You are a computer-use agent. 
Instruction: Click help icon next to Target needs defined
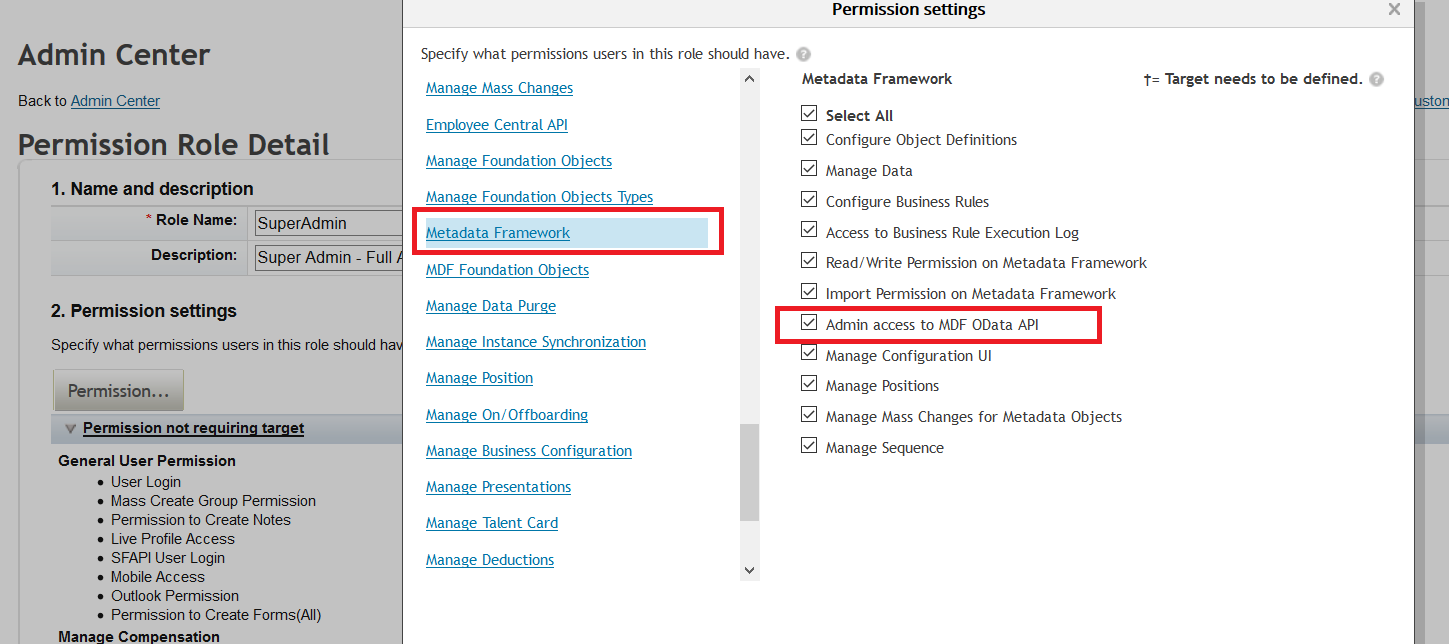[1377, 79]
